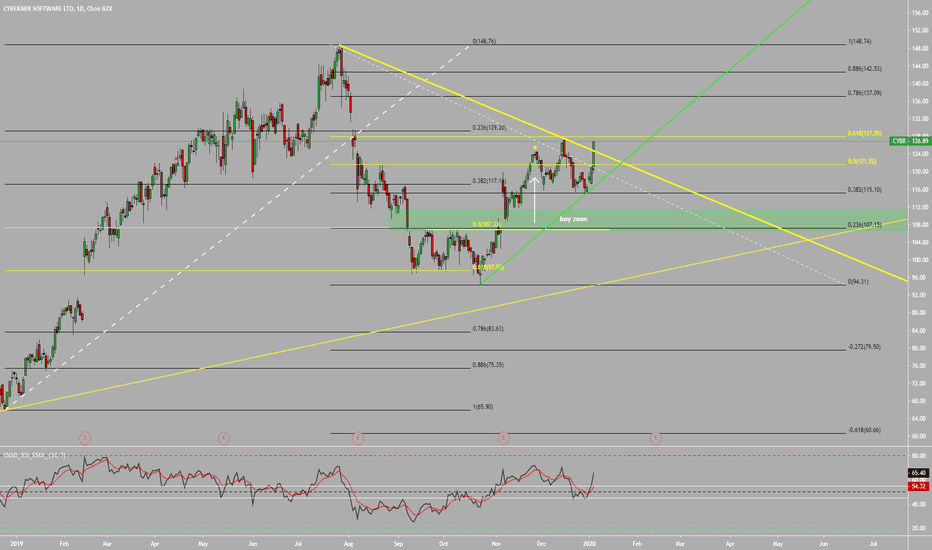Viewport: 932px width, 550px height.
Task: Click yellow Fibonacci label 0.618(127.95)
Action: pyautogui.click(x=864, y=134)
